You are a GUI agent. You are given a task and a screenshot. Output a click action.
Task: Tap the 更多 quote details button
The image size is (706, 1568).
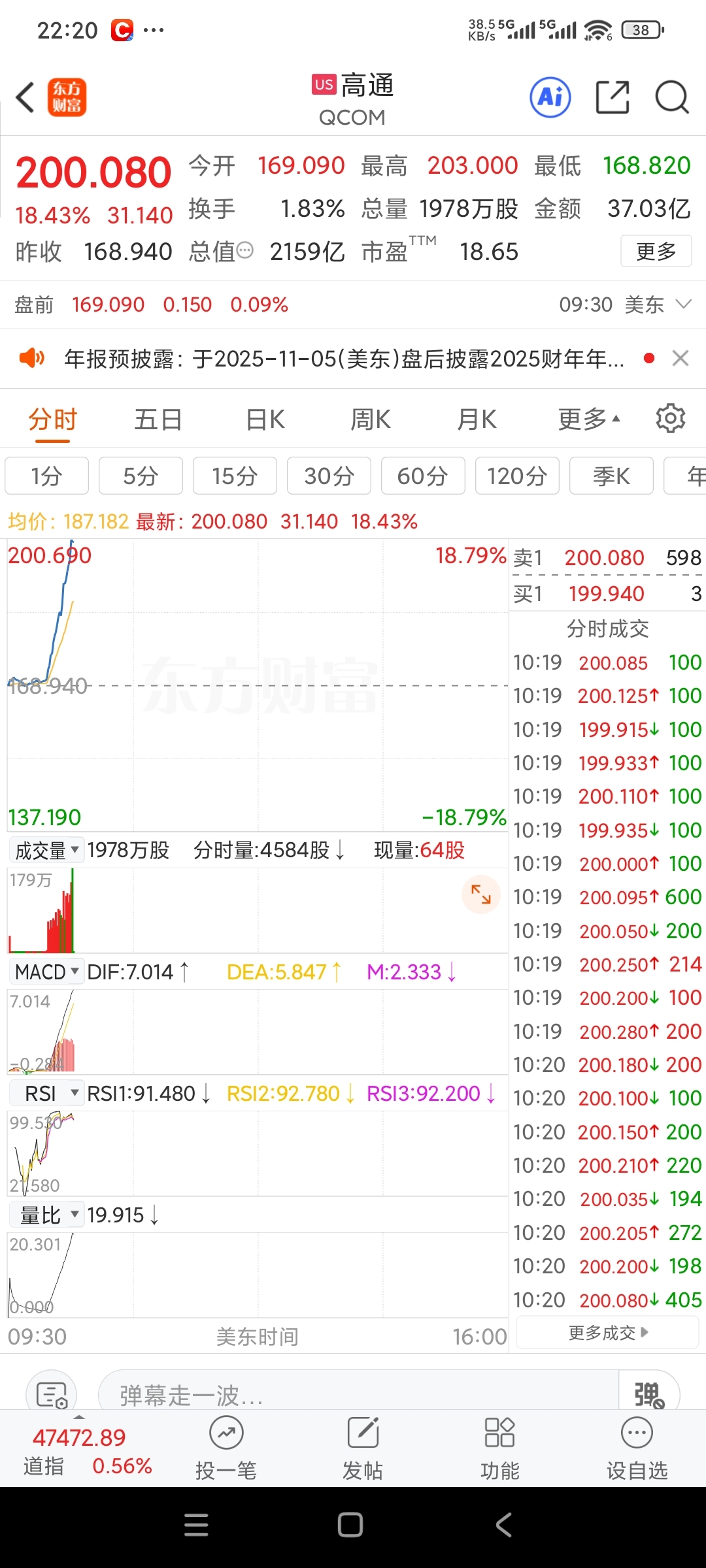click(x=656, y=251)
